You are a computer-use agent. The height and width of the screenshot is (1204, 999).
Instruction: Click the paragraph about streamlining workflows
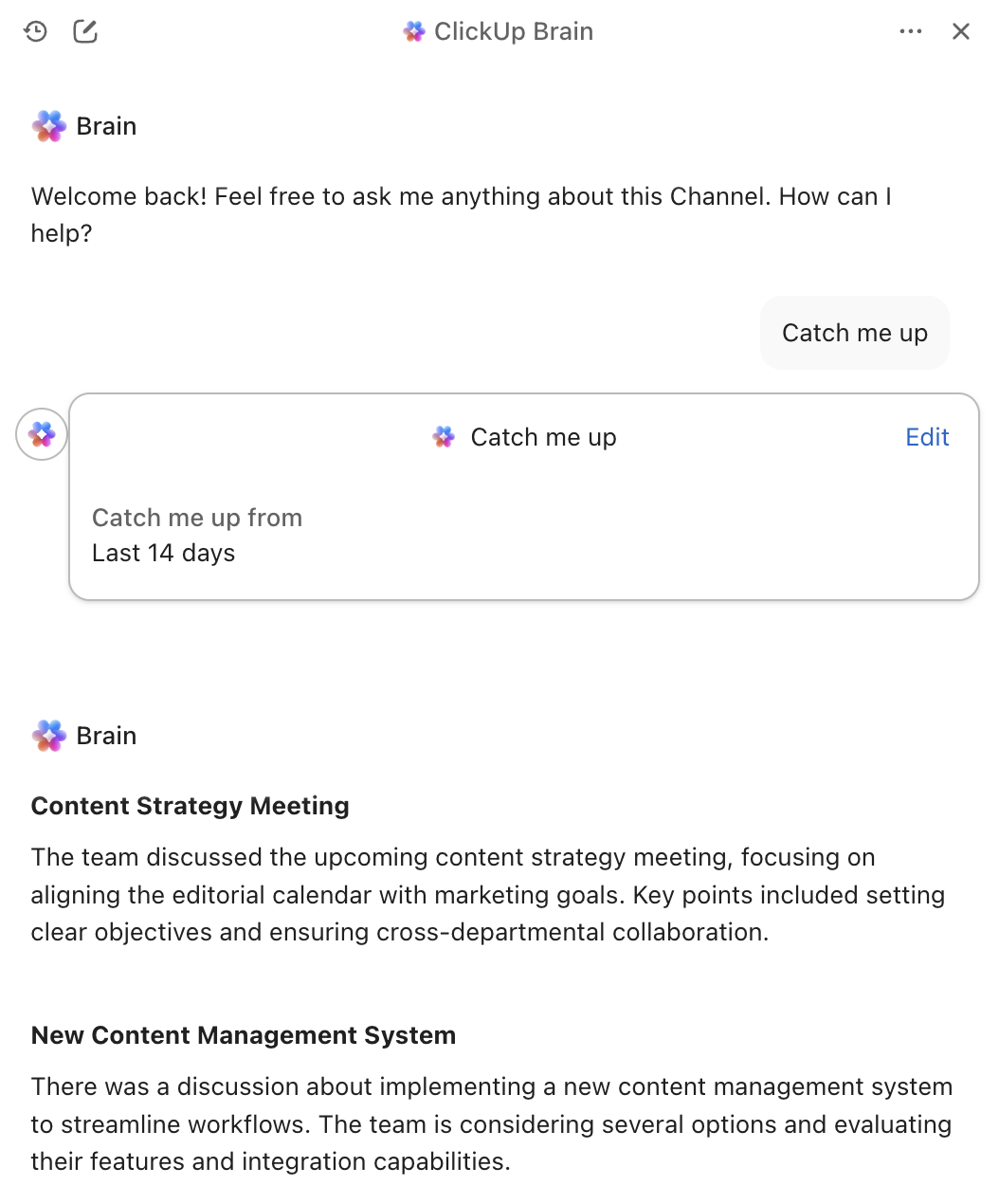pyautogui.click(x=491, y=1124)
